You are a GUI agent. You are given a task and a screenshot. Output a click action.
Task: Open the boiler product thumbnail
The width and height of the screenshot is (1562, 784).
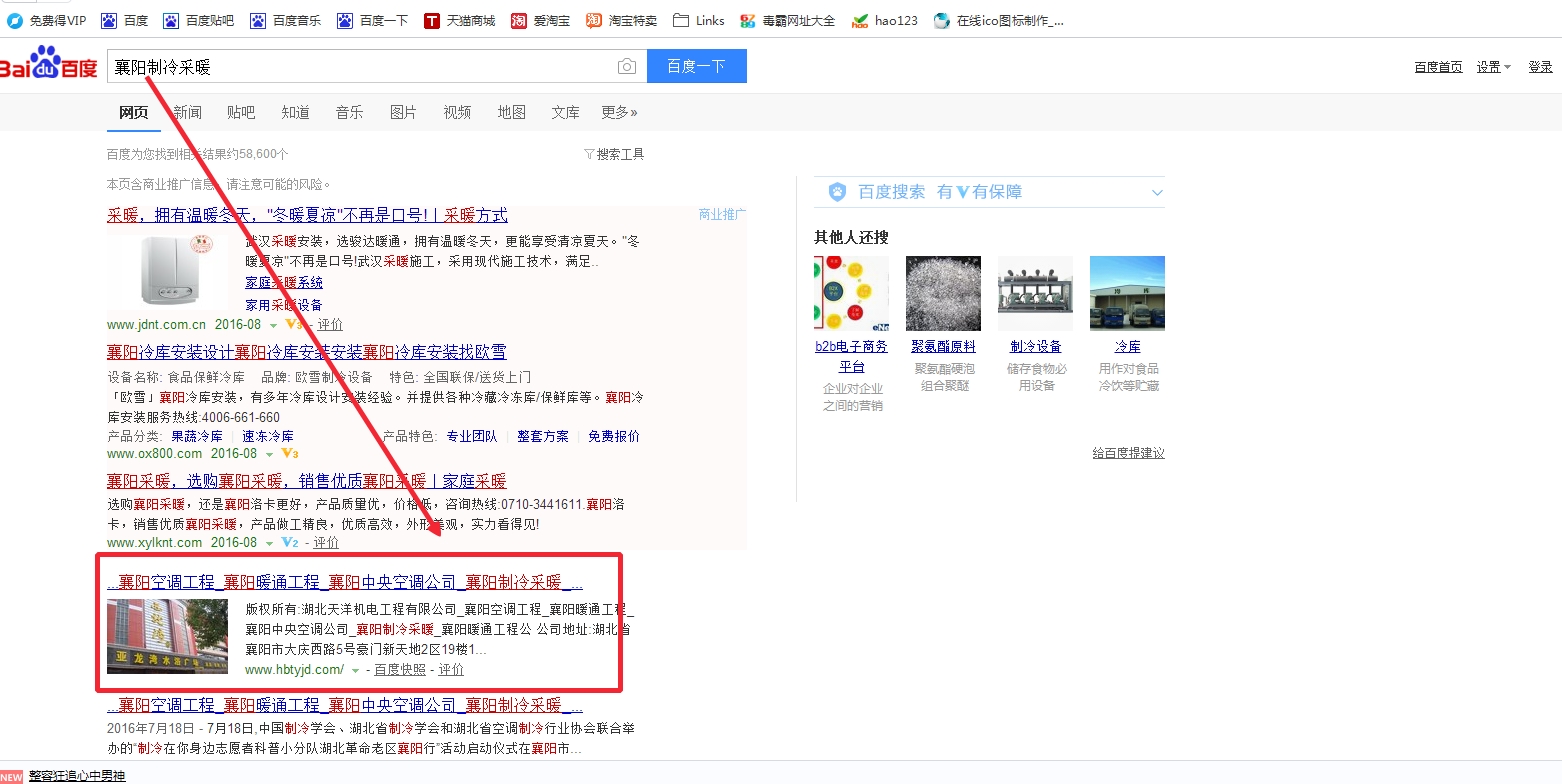pyautogui.click(x=167, y=271)
